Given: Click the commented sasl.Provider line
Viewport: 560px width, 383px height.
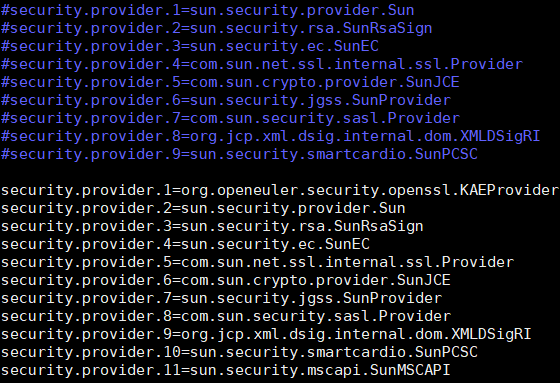Looking at the screenshot, I should pyautogui.click(x=230, y=118).
